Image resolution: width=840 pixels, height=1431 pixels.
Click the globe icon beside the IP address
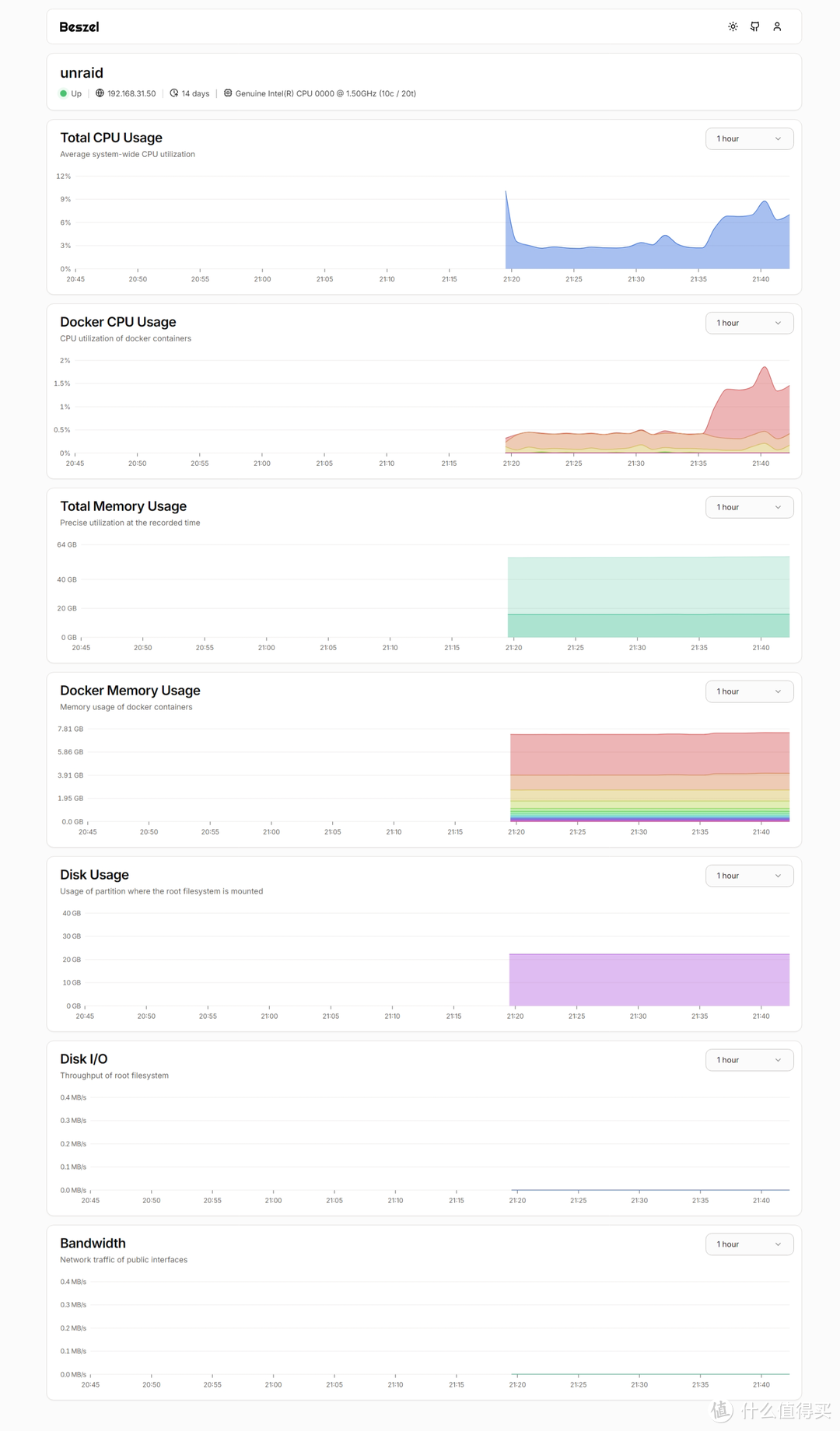(x=100, y=93)
